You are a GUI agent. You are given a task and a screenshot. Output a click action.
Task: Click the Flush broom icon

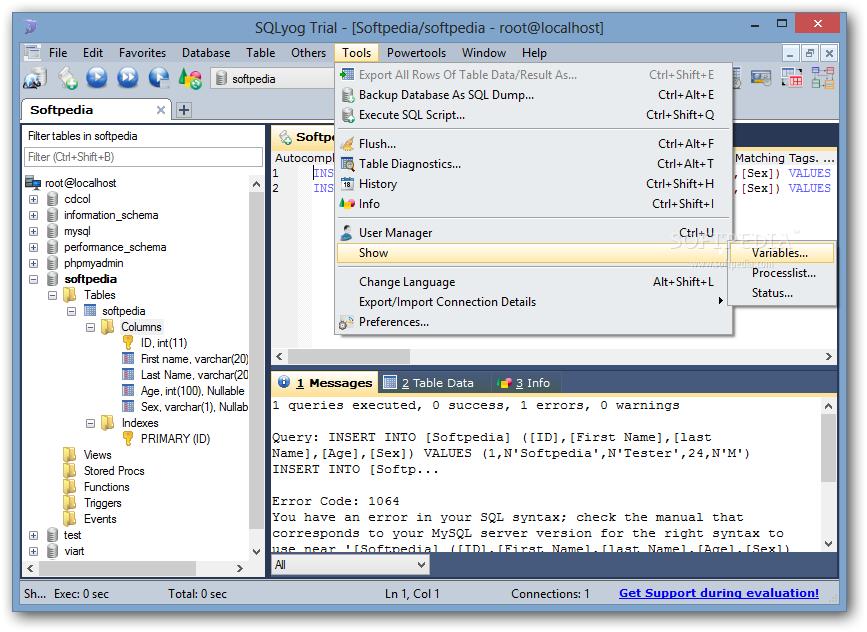[x=347, y=144]
